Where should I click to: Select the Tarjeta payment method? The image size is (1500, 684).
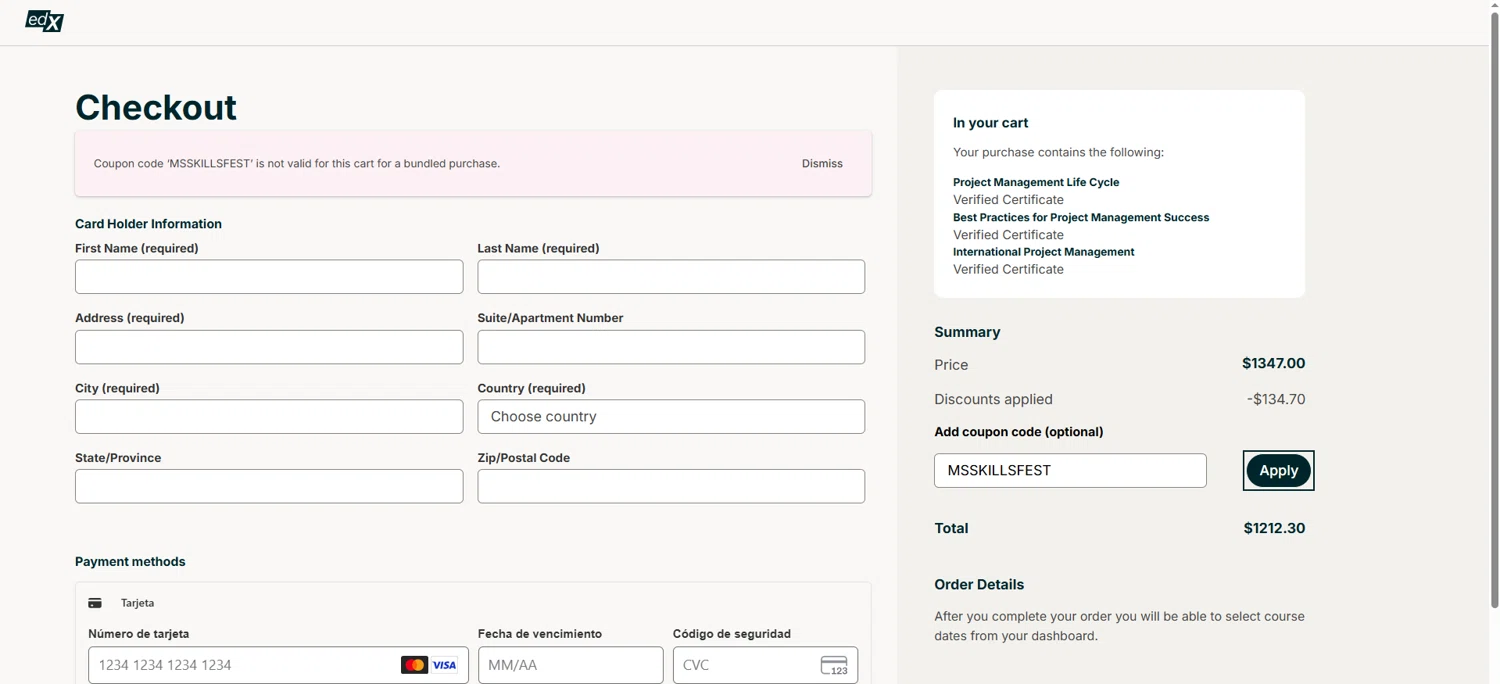point(137,603)
